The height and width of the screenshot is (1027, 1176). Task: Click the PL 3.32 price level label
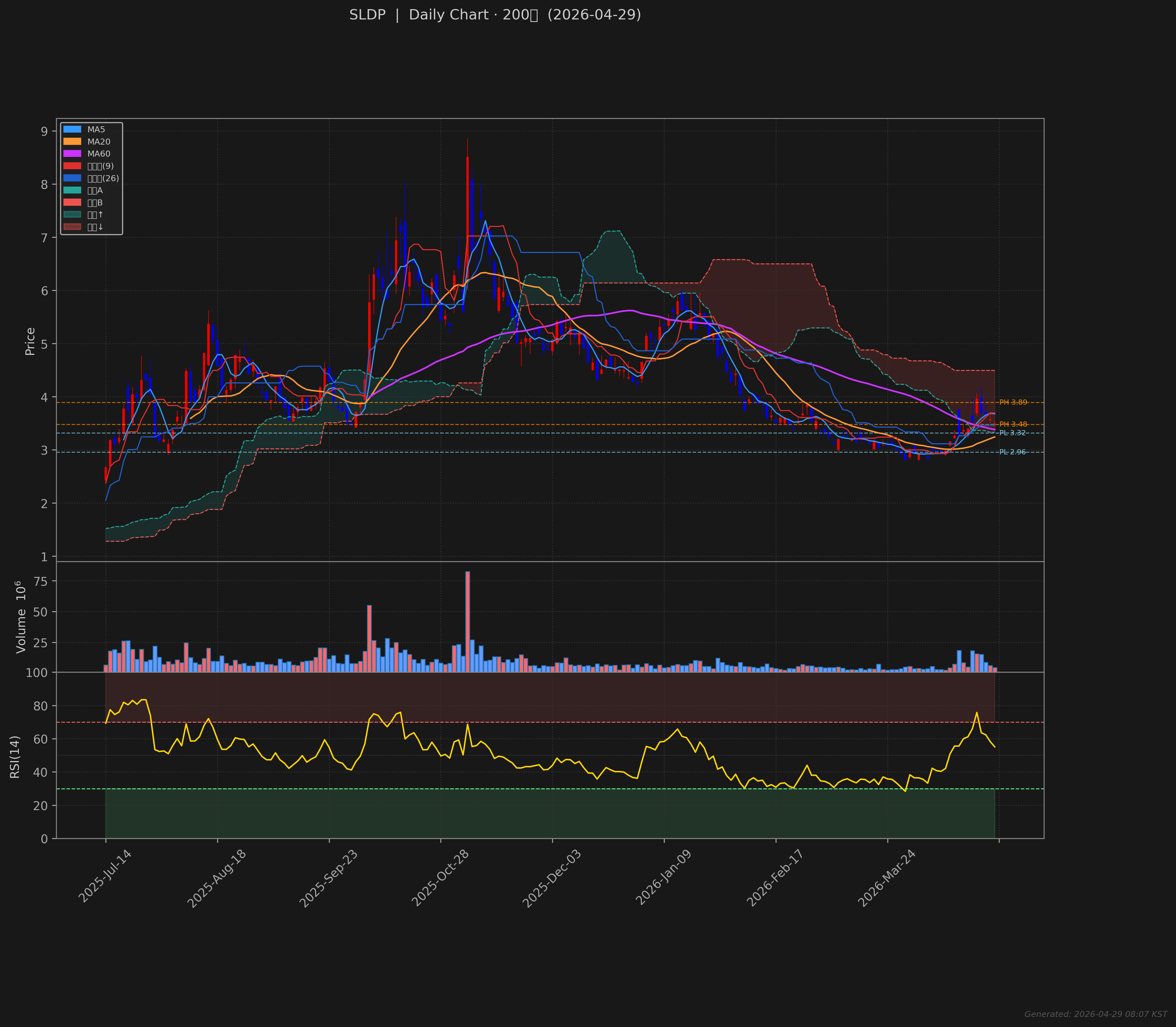pos(1012,433)
